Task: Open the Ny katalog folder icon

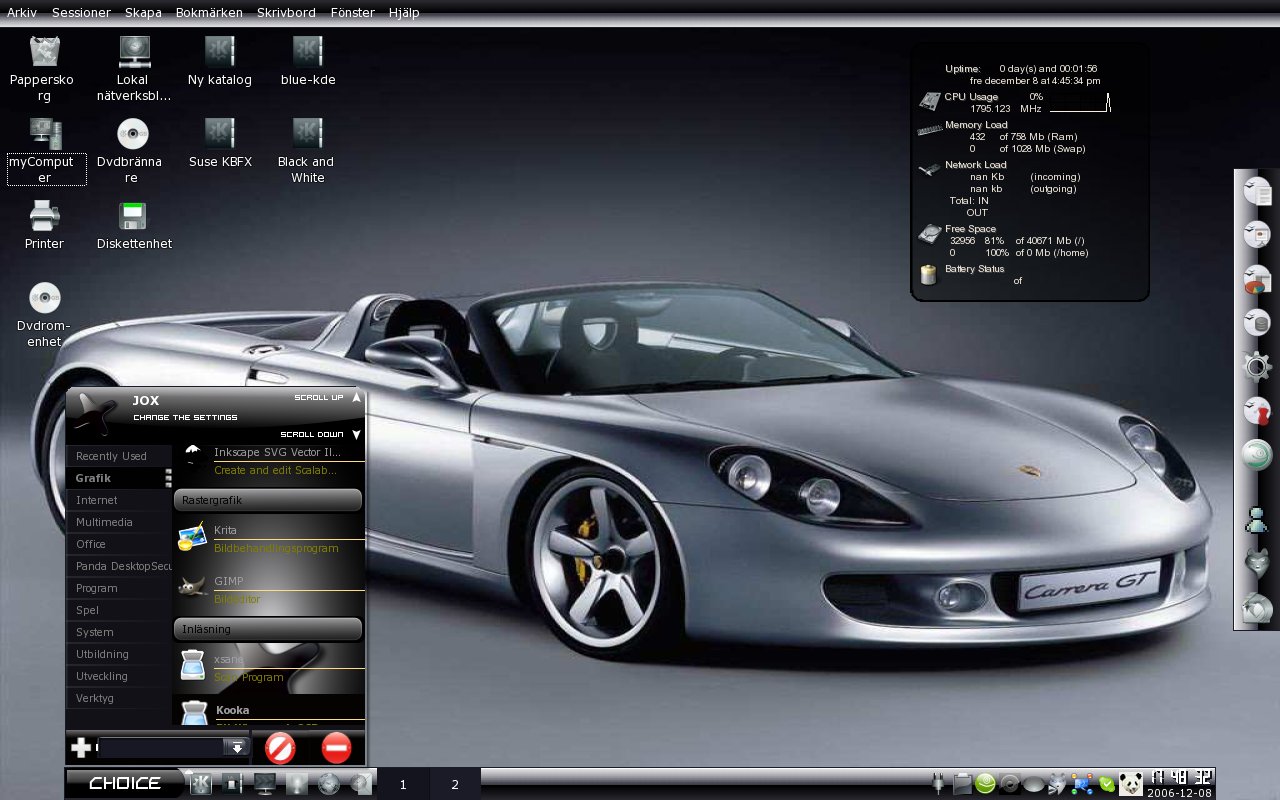Action: click(219, 61)
